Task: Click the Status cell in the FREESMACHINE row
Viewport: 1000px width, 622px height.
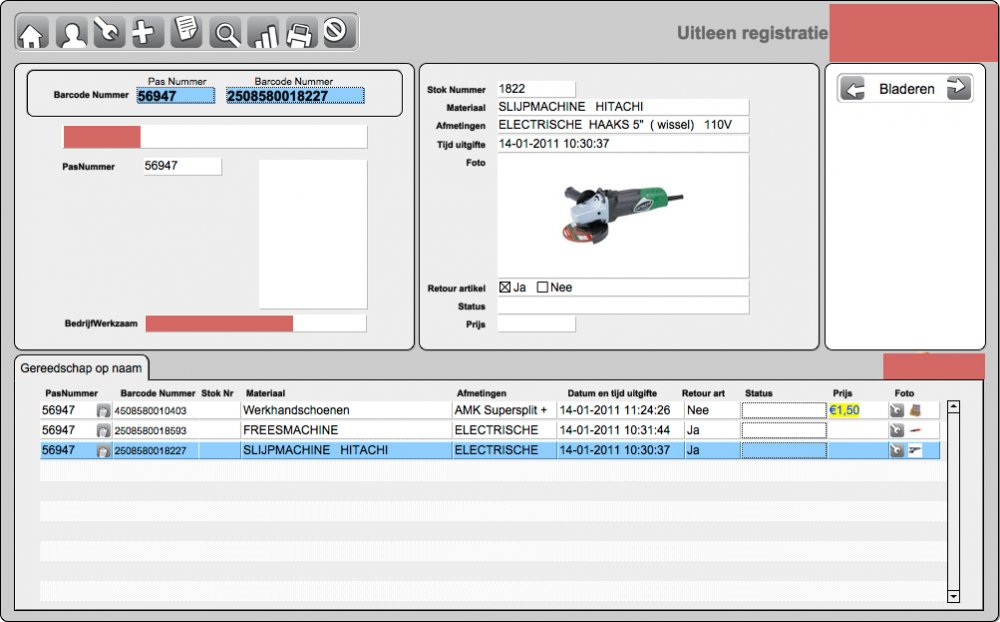Action: tap(784, 431)
